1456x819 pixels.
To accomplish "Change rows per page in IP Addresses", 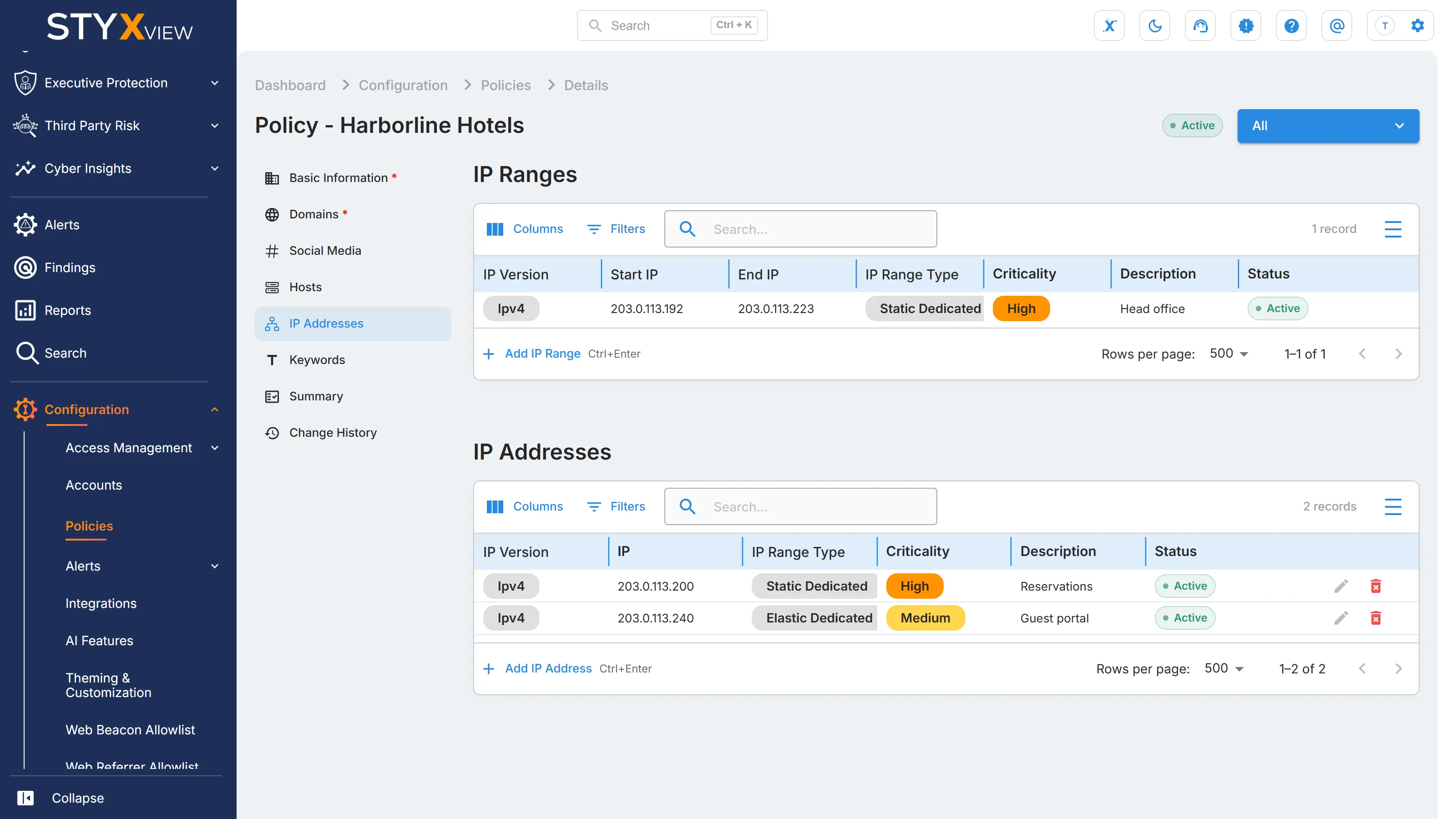I will pyautogui.click(x=1223, y=669).
